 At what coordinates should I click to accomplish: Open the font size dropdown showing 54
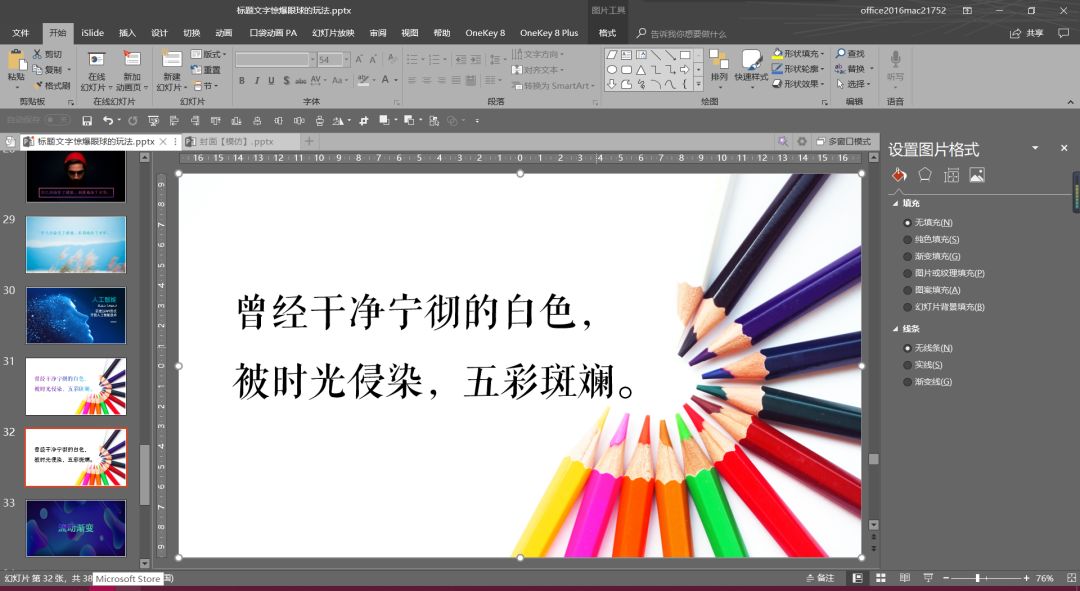coord(346,60)
